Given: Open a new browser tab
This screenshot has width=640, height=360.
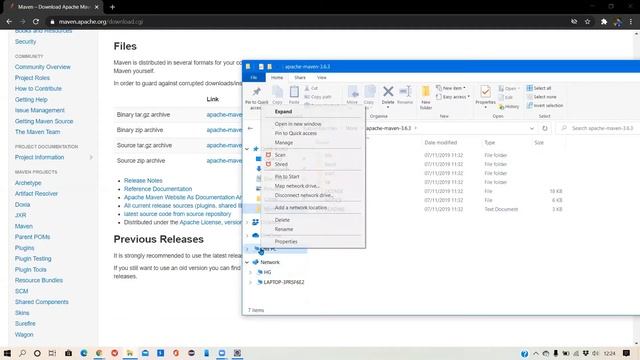Looking at the screenshot, I should (112, 7).
